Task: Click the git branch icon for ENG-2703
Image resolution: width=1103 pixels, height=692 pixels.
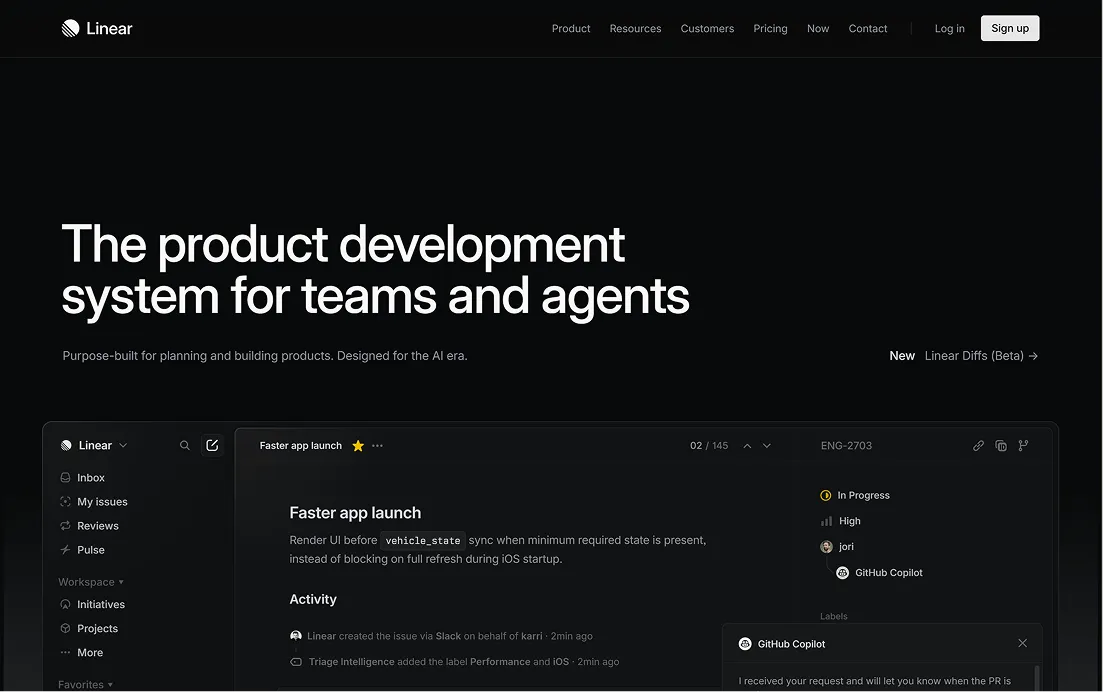Action: click(x=1023, y=445)
